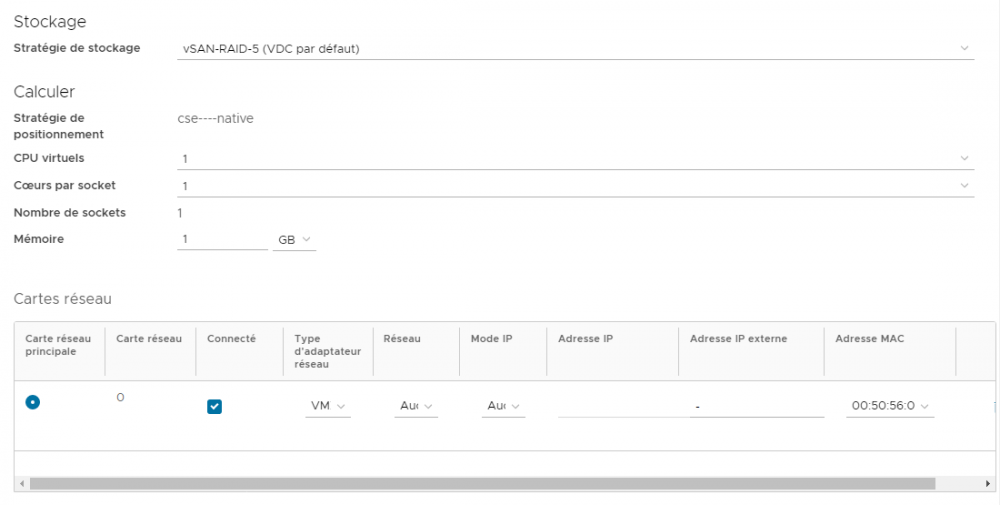Click the Nombre de sockets label
1000x505 pixels.
(70, 213)
